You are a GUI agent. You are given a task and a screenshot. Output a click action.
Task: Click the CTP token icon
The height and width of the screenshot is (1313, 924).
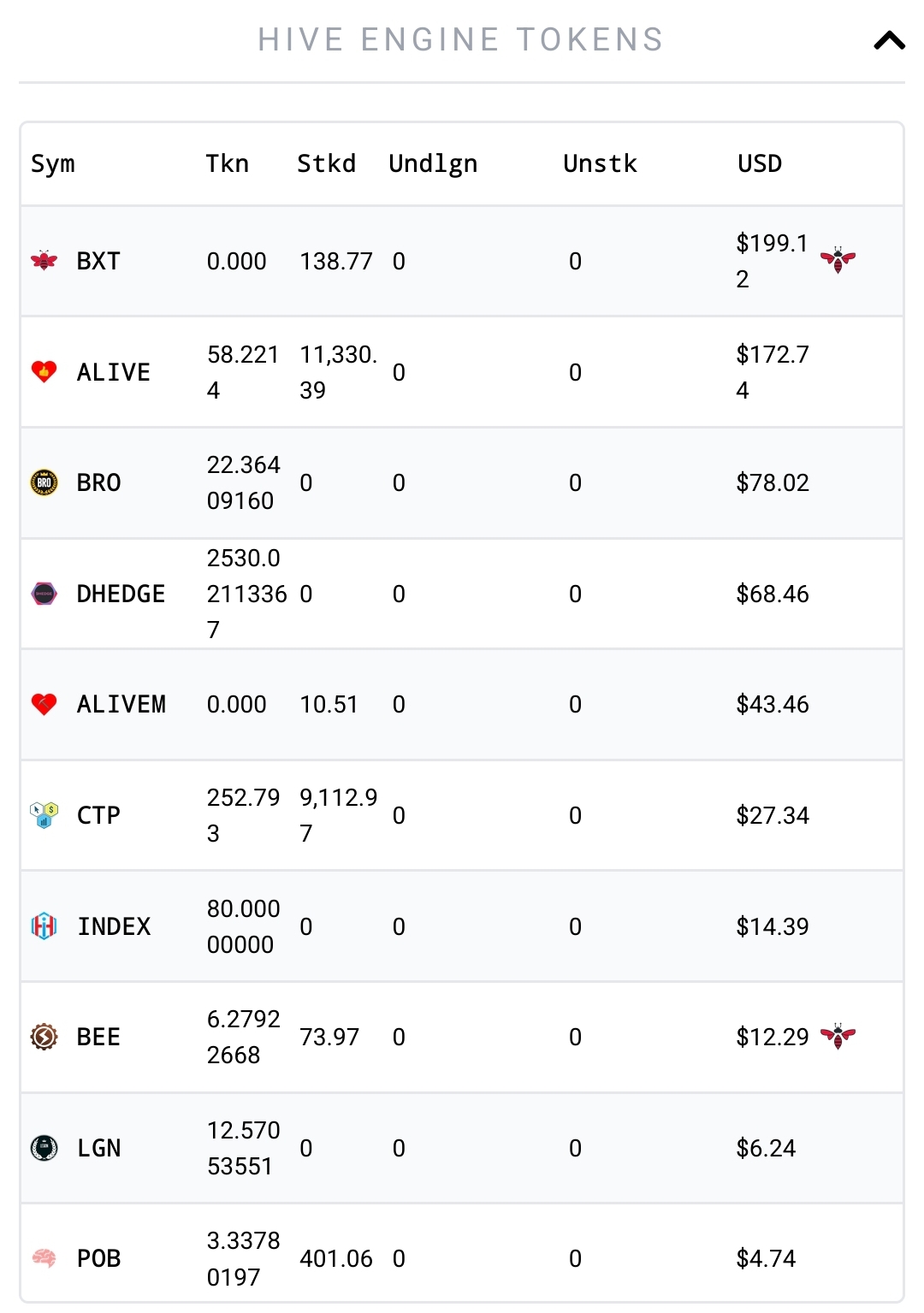pos(44,814)
